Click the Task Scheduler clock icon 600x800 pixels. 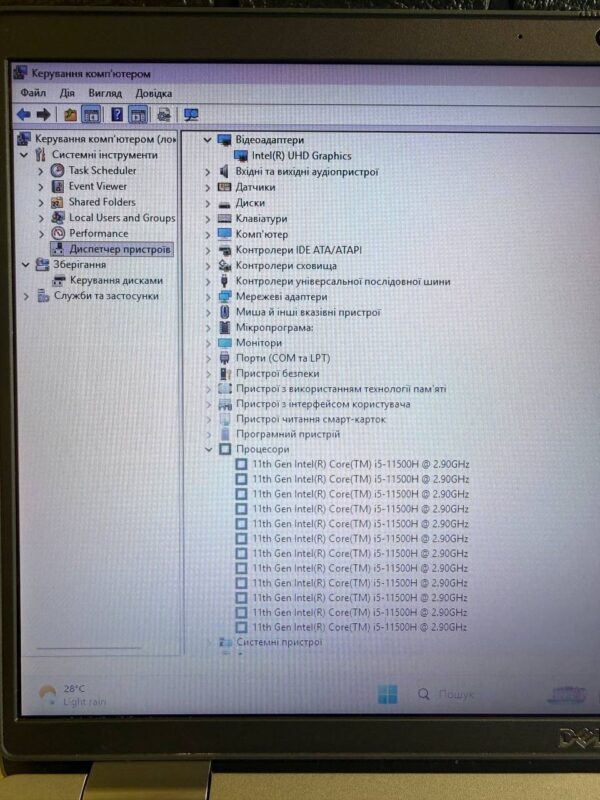click(57, 170)
